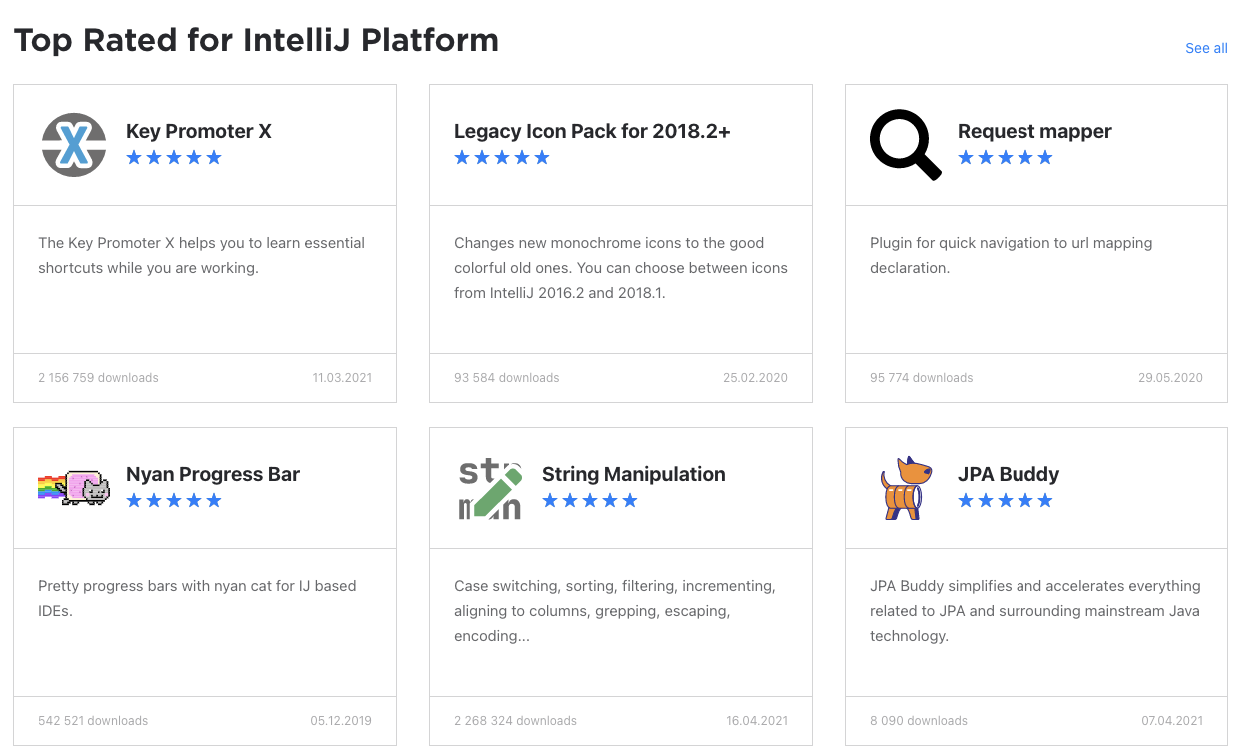
Task: Click the 2 156 759 downloads text
Action: [x=98, y=378]
